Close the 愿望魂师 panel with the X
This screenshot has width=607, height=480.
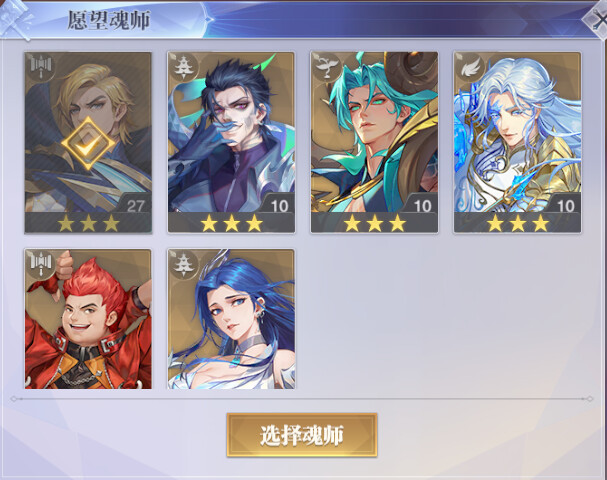tap(597, 20)
